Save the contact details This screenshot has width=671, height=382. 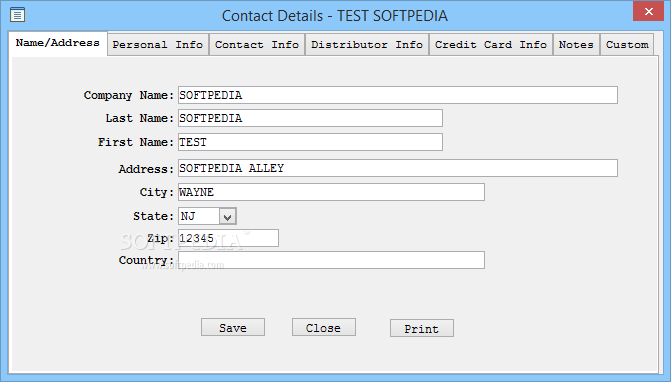click(x=233, y=327)
